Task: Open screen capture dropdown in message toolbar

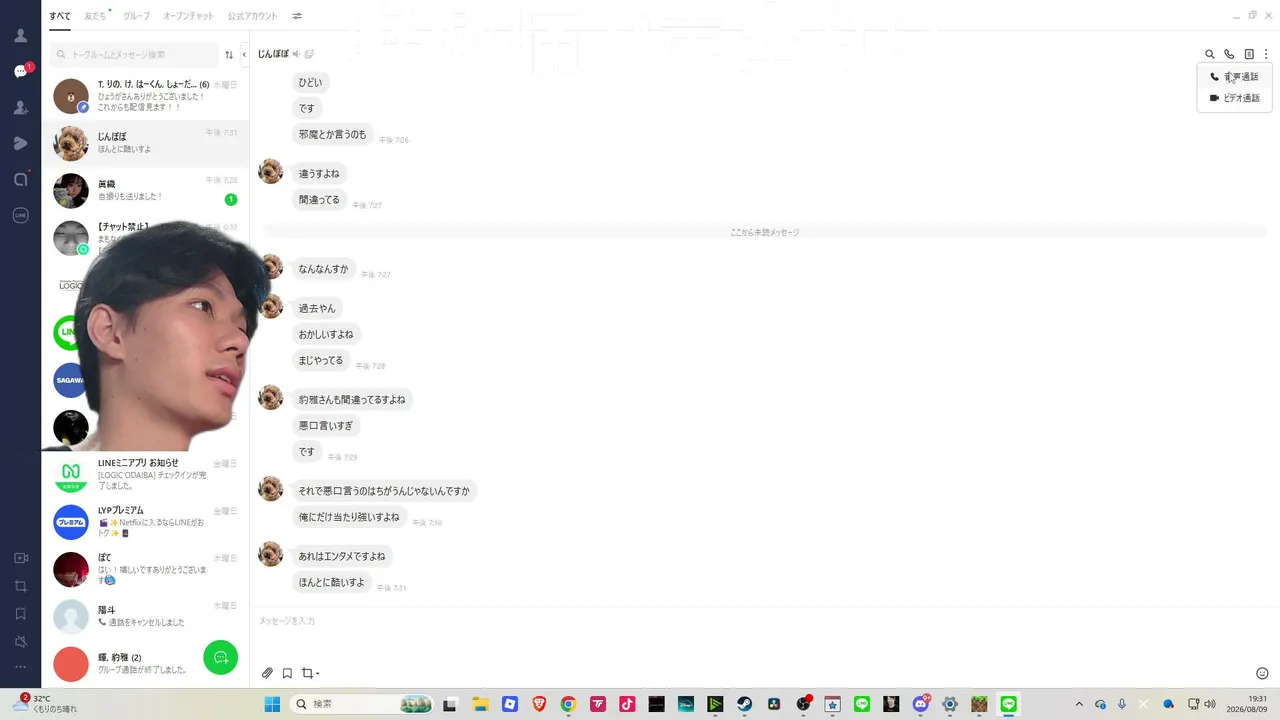Action: pyautogui.click(x=310, y=673)
